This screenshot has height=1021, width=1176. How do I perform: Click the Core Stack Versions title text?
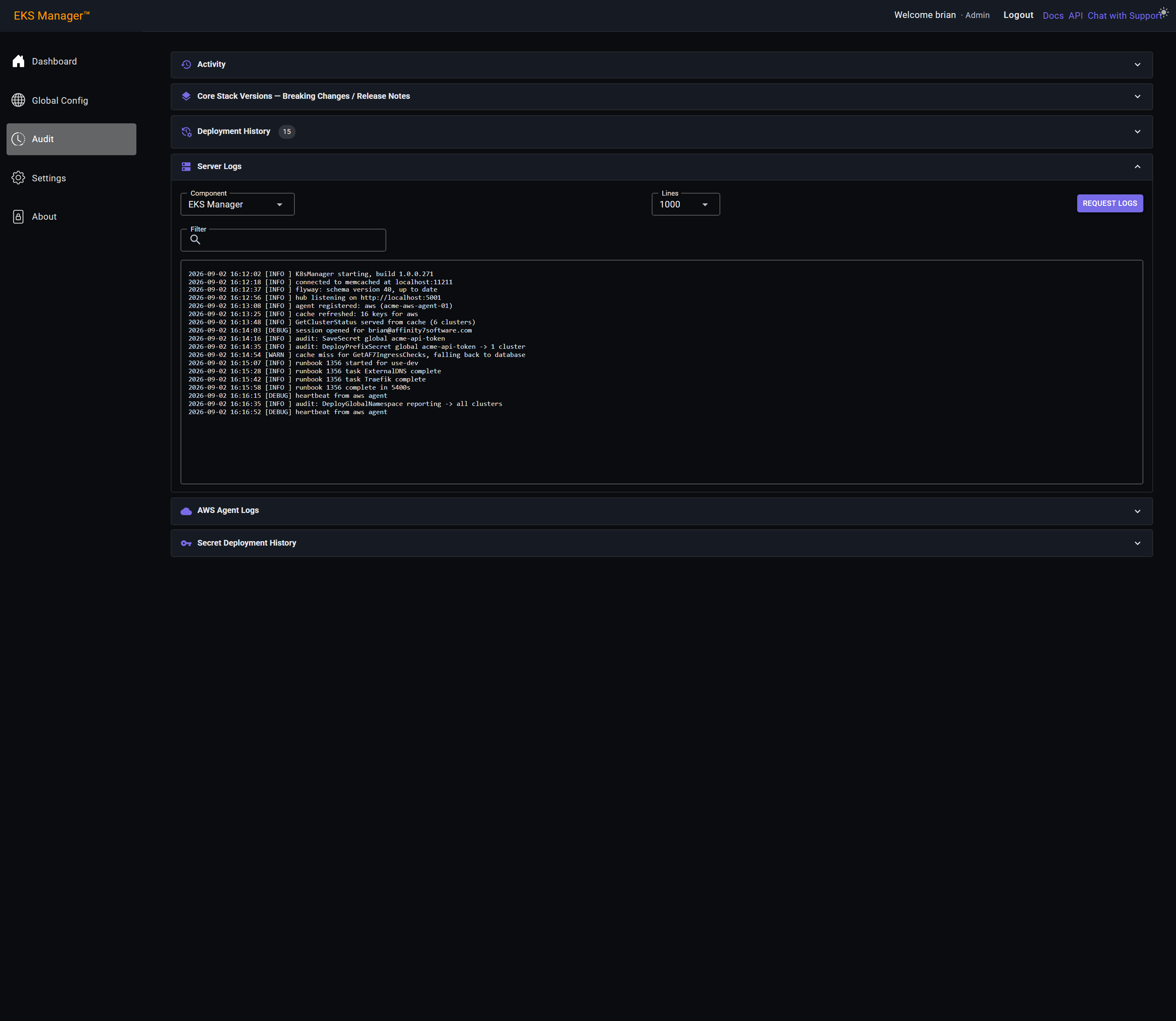point(304,96)
